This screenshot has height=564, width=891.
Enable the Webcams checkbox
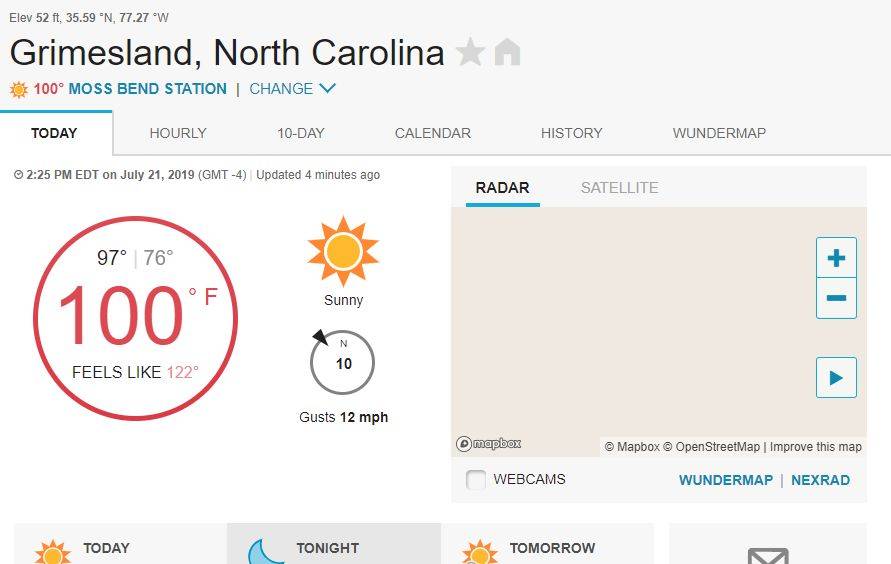pyautogui.click(x=476, y=480)
